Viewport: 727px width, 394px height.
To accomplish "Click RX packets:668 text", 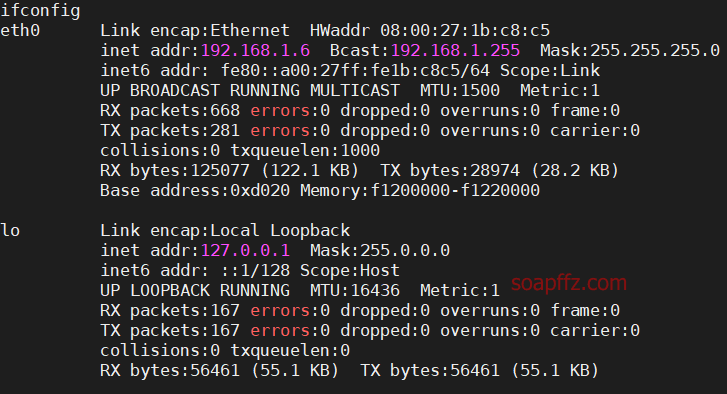I will point(170,111).
